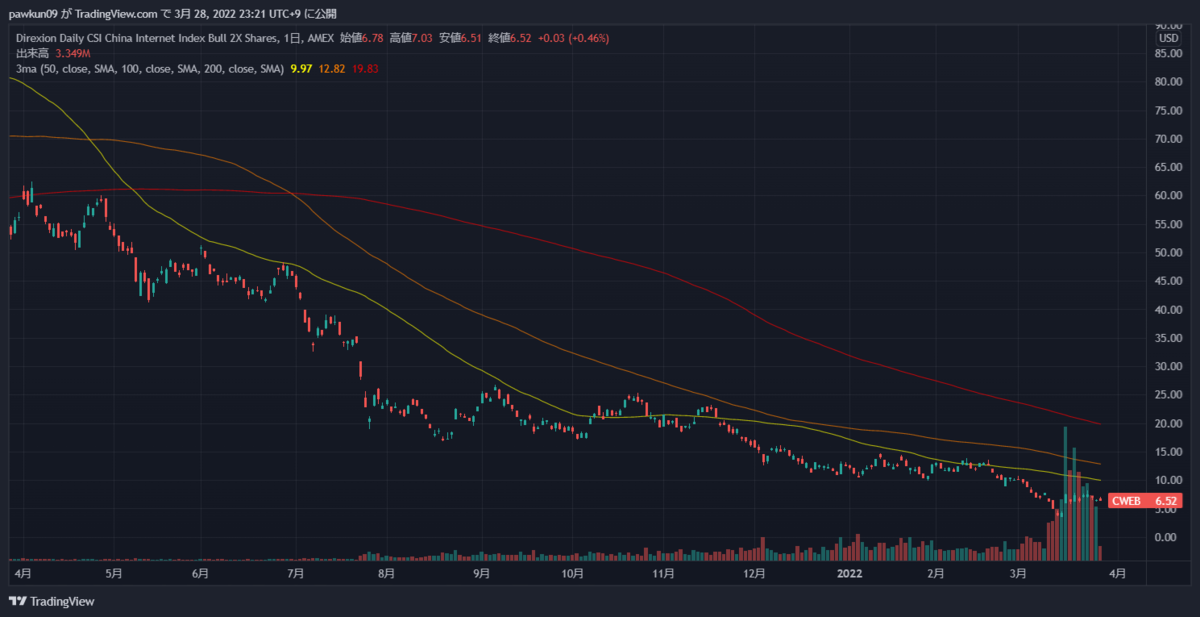Click the 80.00 price axis label
The width and height of the screenshot is (1200, 617).
click(x=1169, y=82)
